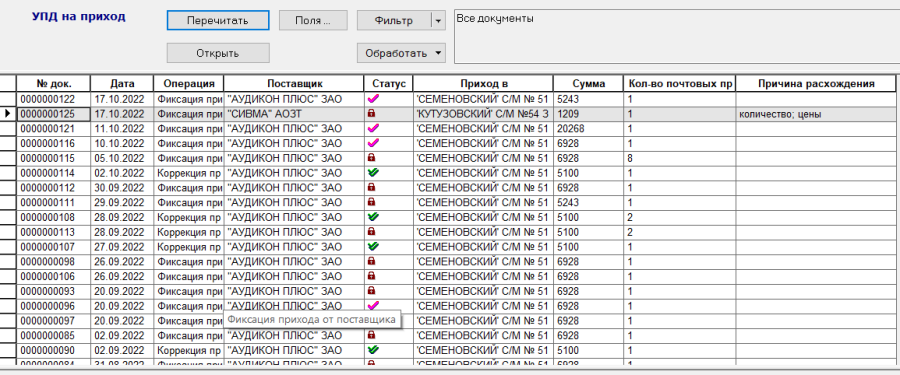Click pink checkmark status of document 0000000121

click(x=373, y=128)
